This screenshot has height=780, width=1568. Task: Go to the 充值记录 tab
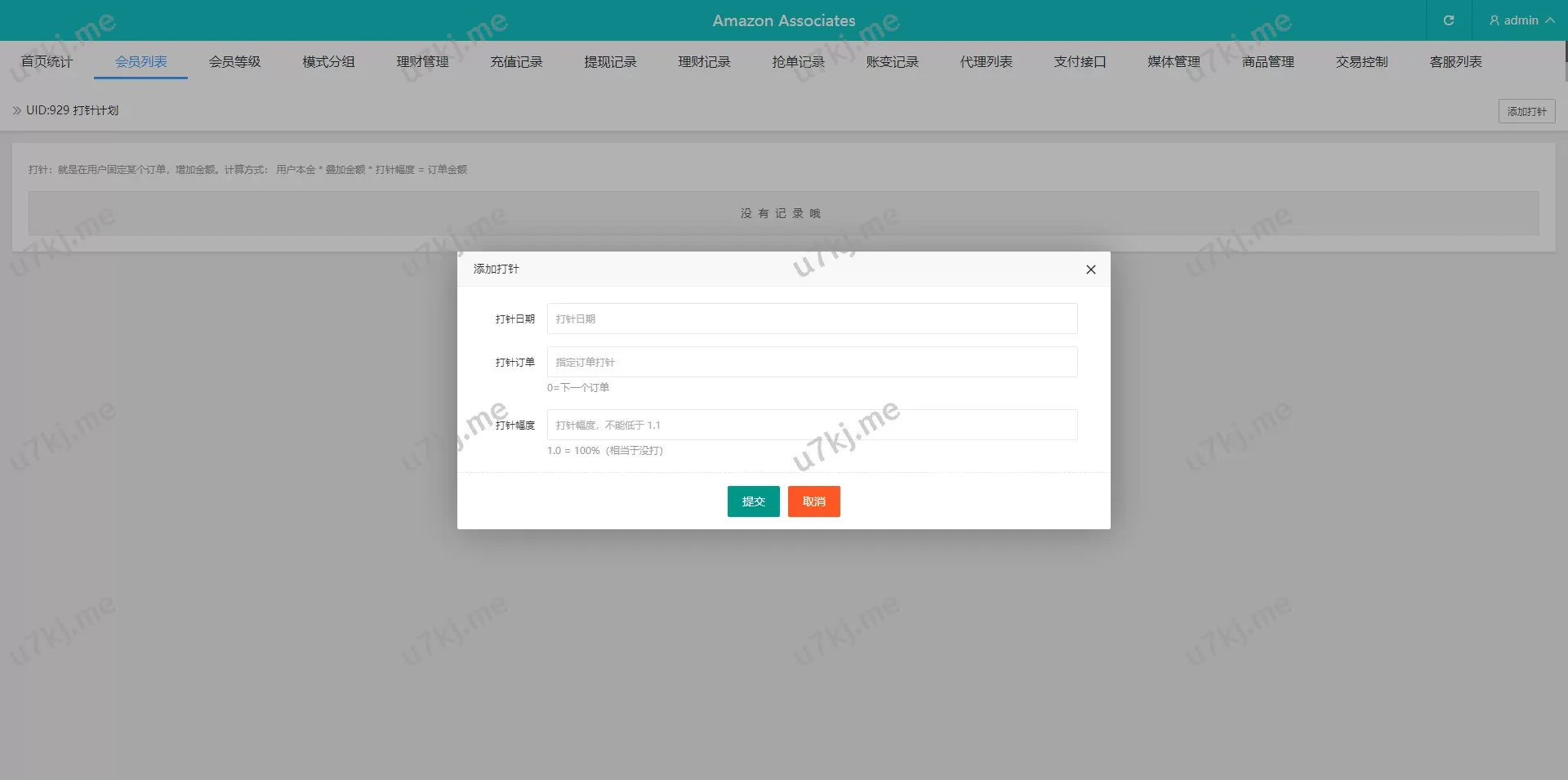516,62
